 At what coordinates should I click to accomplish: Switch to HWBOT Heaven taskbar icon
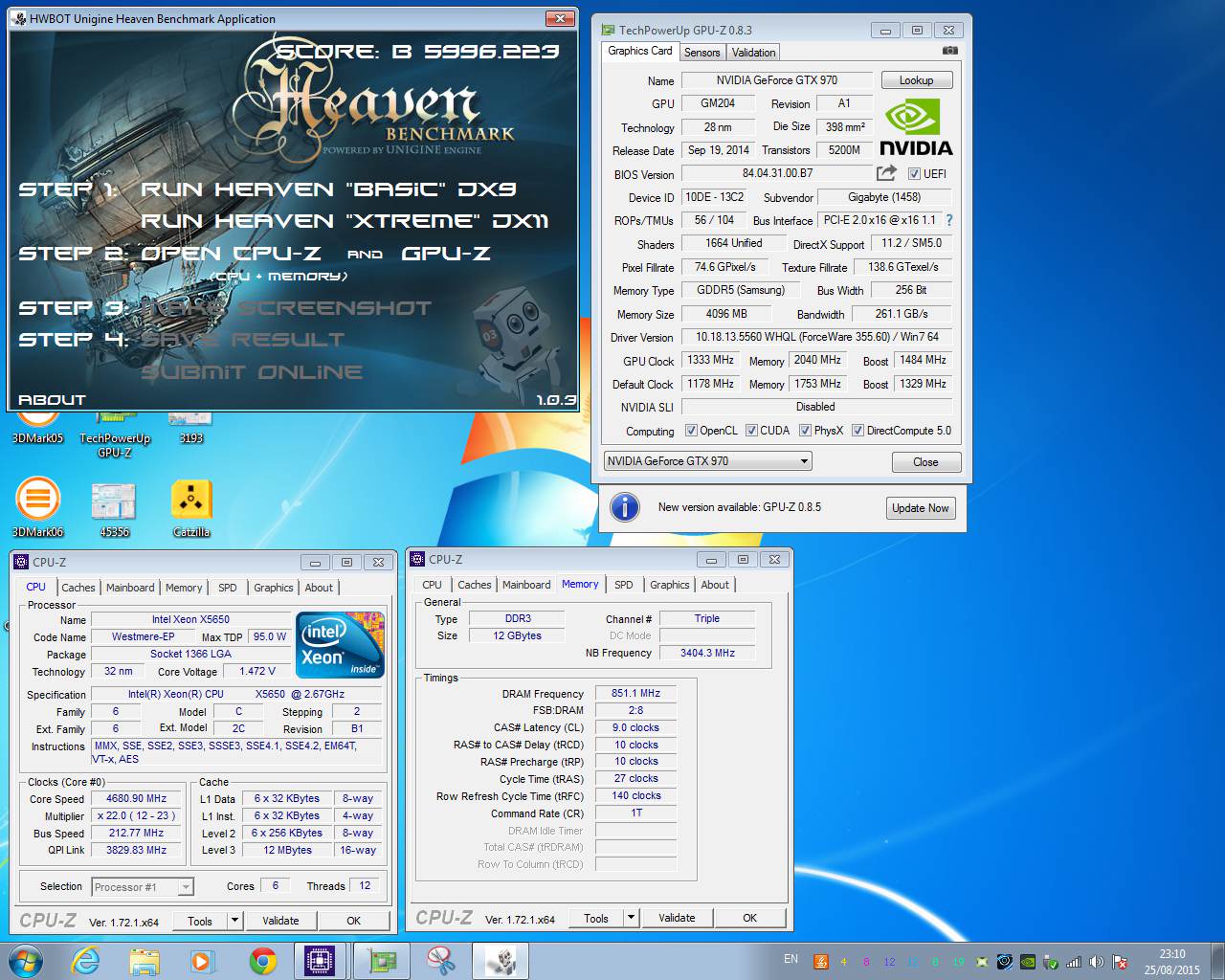501,961
